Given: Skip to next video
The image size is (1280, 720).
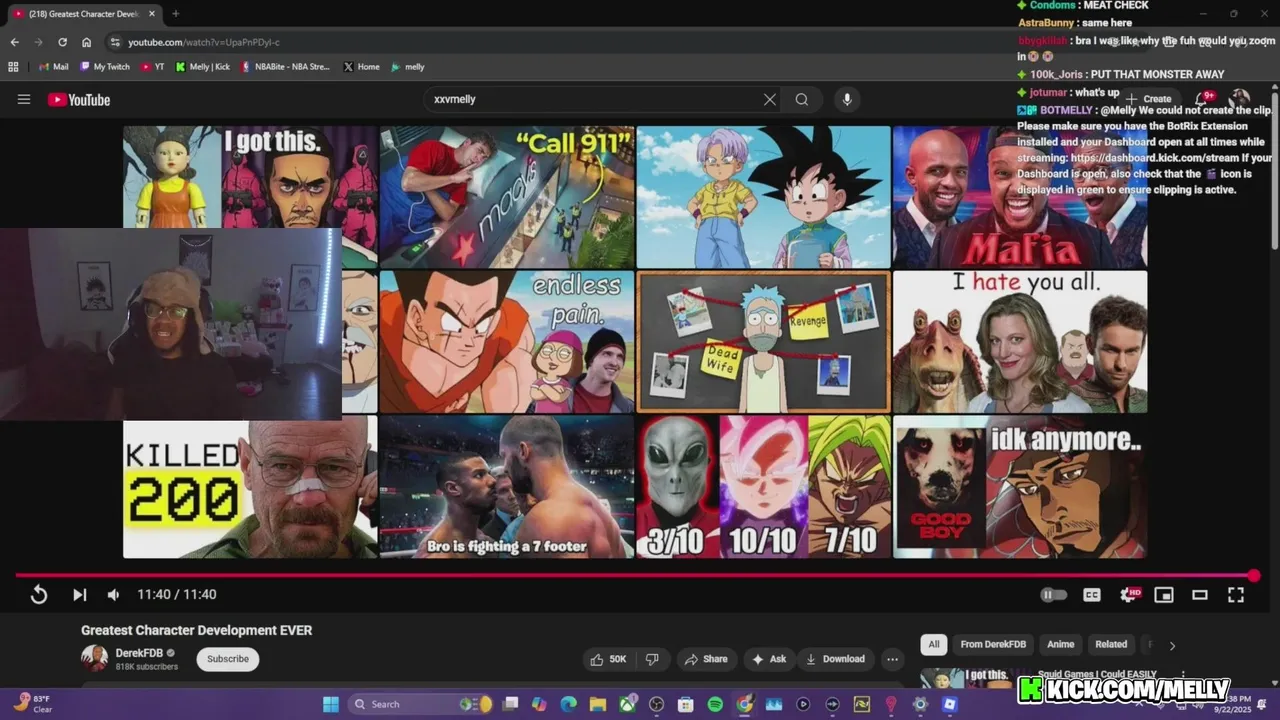Looking at the screenshot, I should (x=79, y=594).
